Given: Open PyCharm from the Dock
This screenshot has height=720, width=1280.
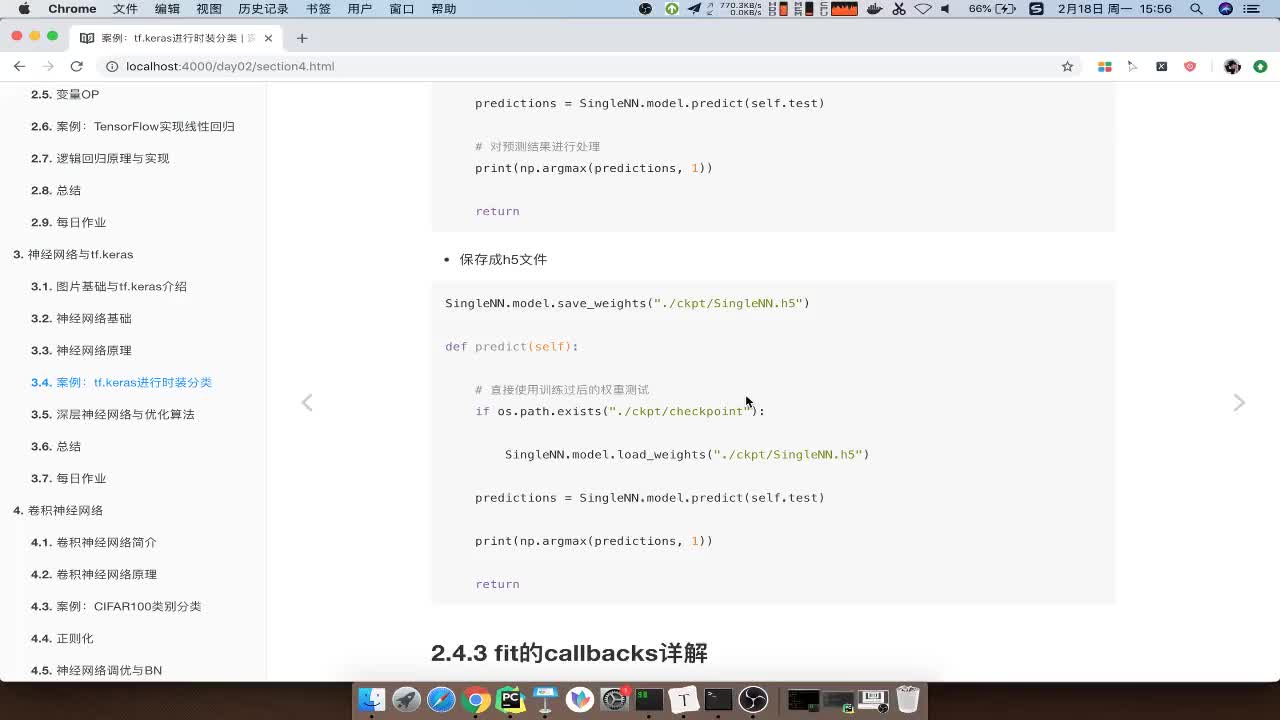Looking at the screenshot, I should (x=511, y=699).
